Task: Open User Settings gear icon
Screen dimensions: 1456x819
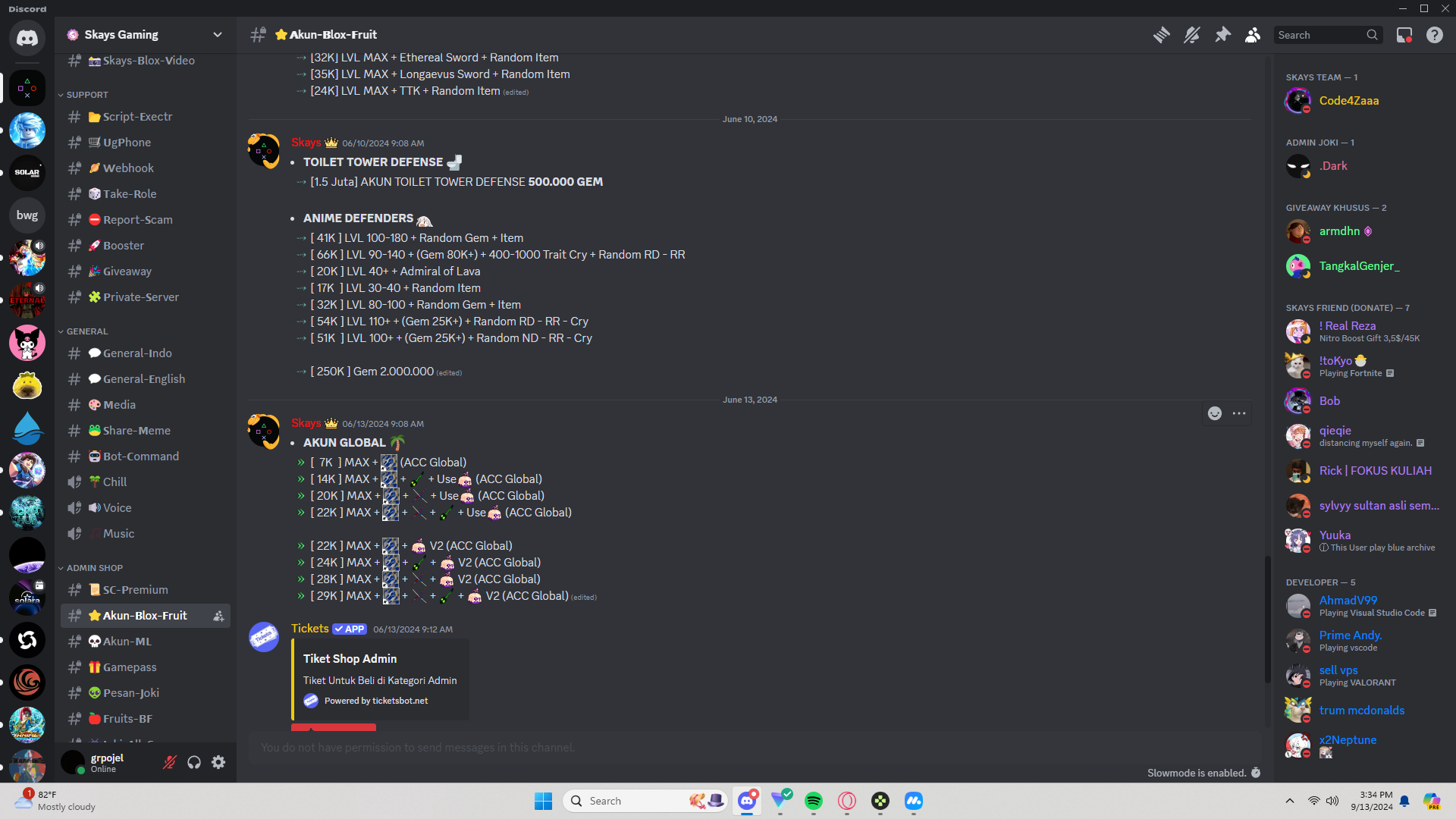Action: coord(218,762)
